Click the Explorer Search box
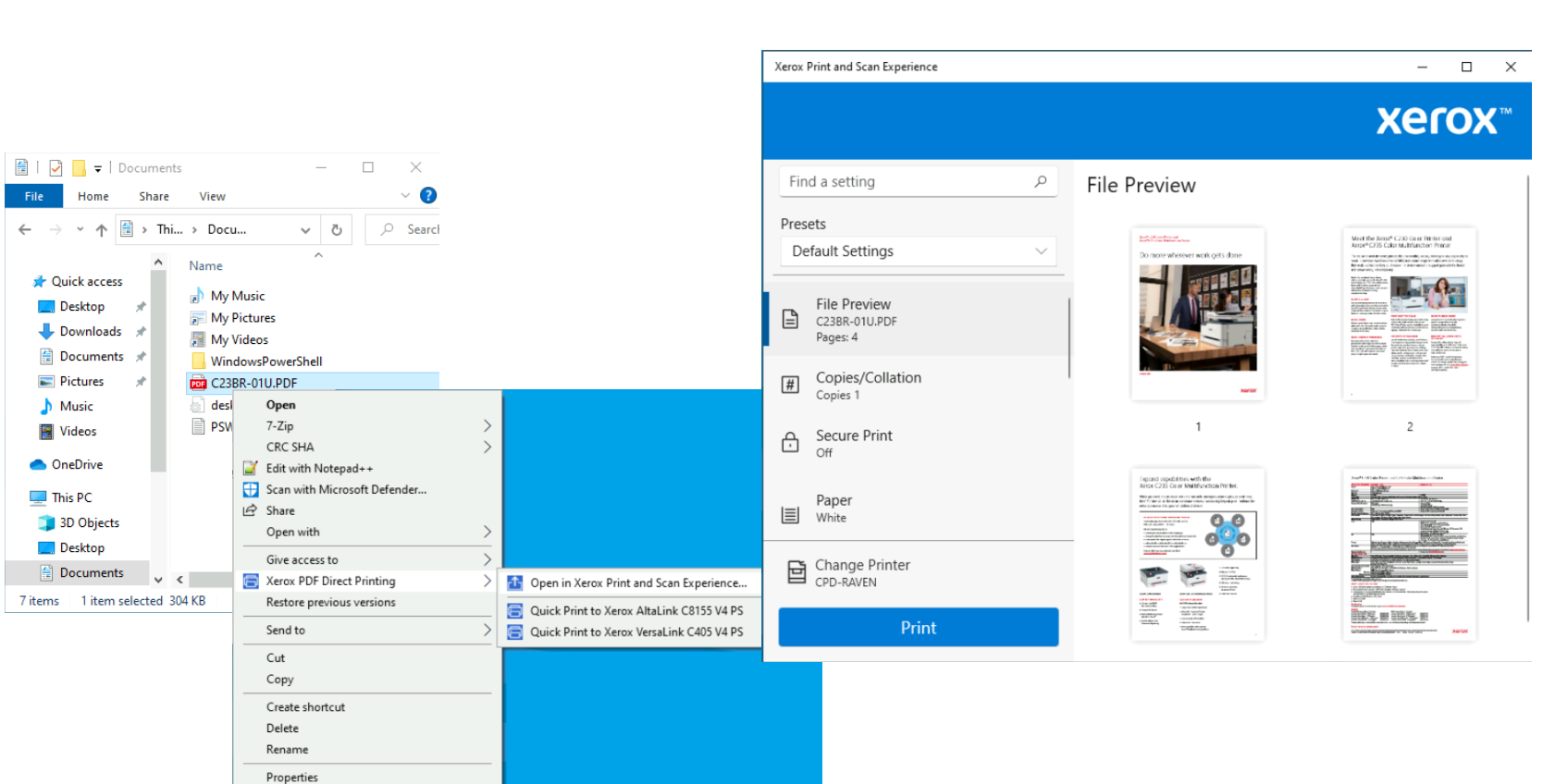The image size is (1543, 784). point(402,229)
